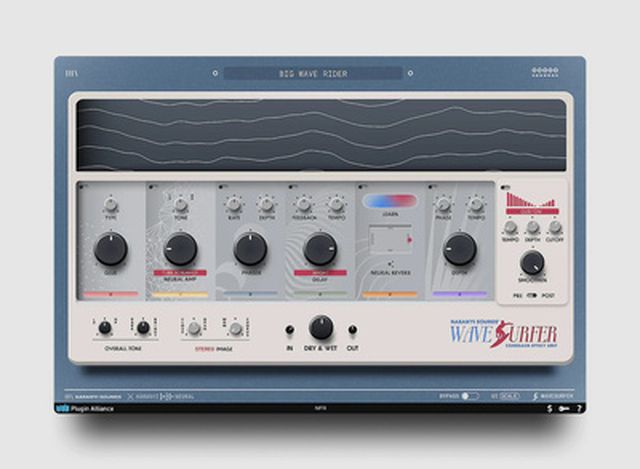Toggle the SMOOTHEN section power switch
The height and width of the screenshot is (469, 640).
click(505, 188)
